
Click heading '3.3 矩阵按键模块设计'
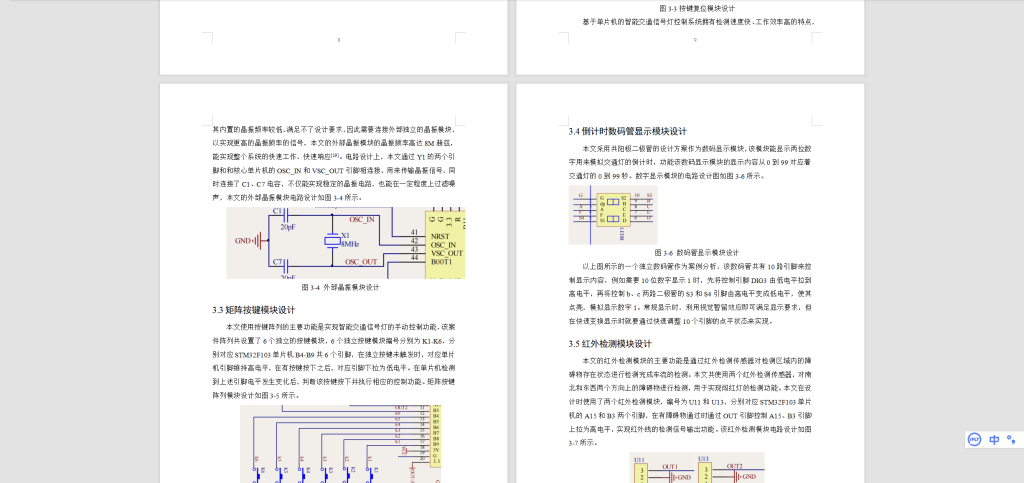[253, 309]
